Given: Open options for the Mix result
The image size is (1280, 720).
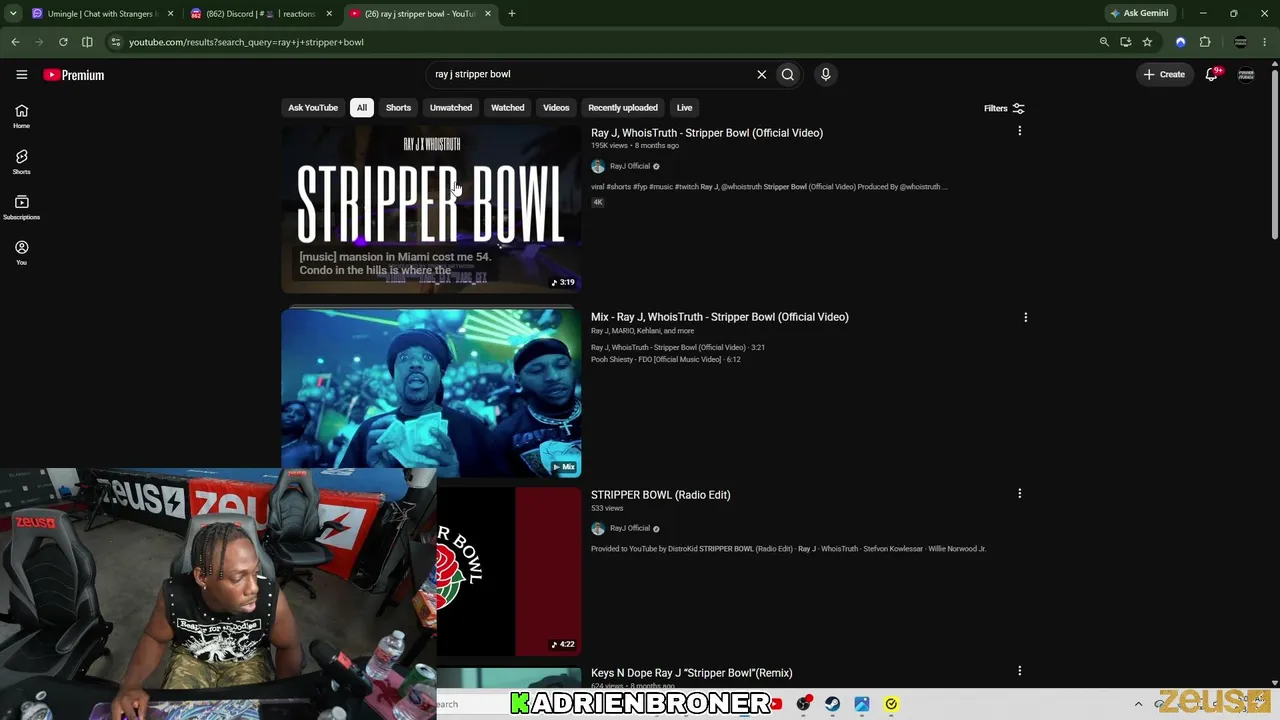Looking at the screenshot, I should tap(1025, 317).
